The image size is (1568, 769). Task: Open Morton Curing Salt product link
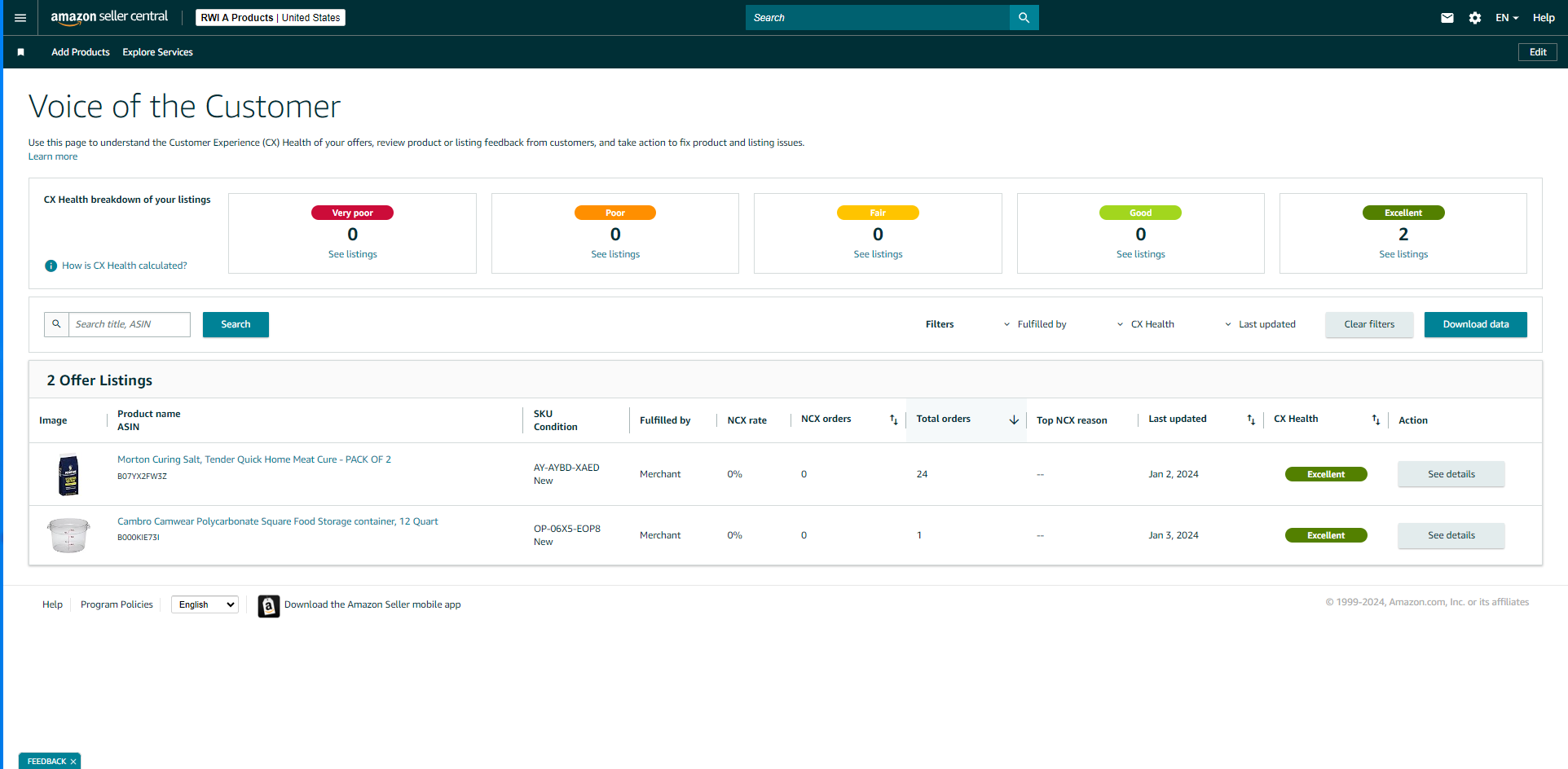(x=254, y=459)
